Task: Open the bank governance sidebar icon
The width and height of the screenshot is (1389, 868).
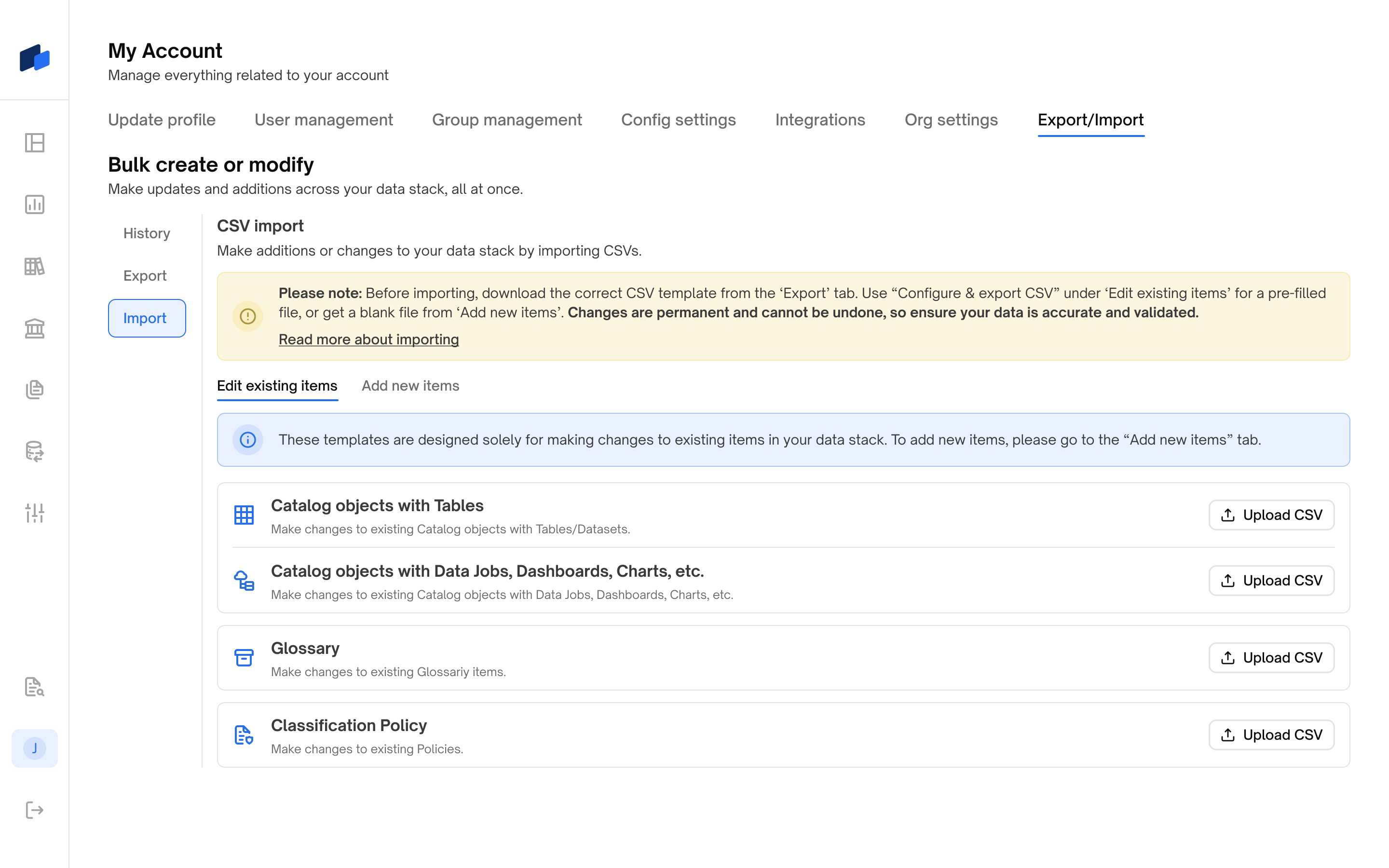Action: 34,328
